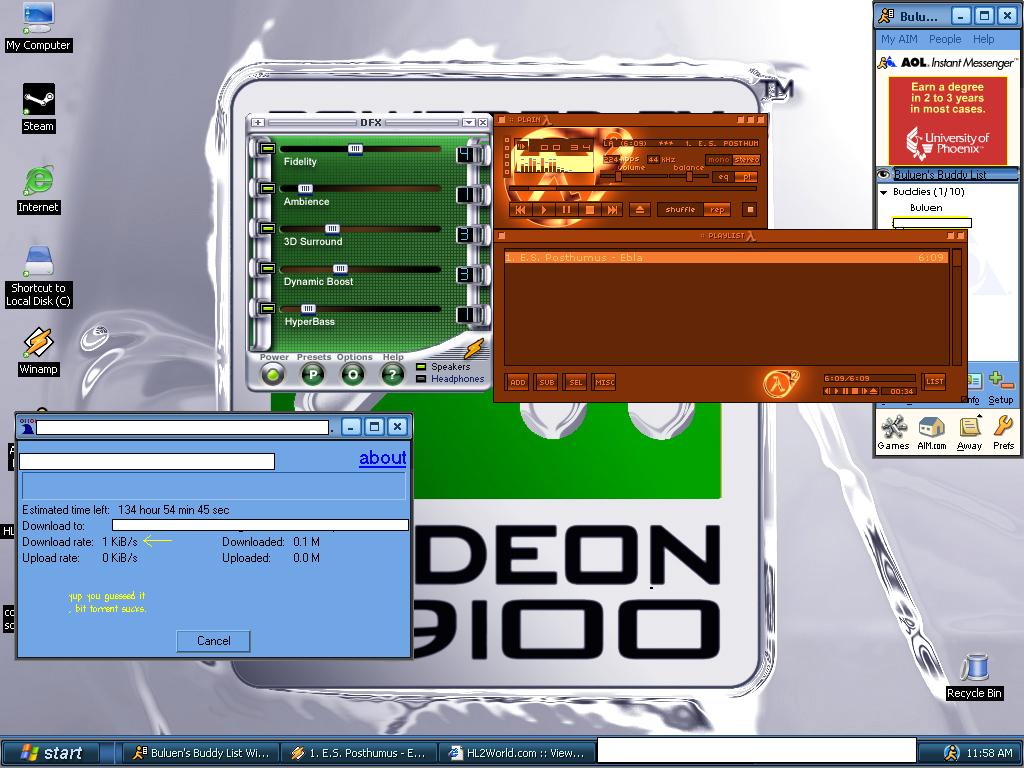Click the Windows start button
Screen dimensions: 1024x768
(x=51, y=753)
